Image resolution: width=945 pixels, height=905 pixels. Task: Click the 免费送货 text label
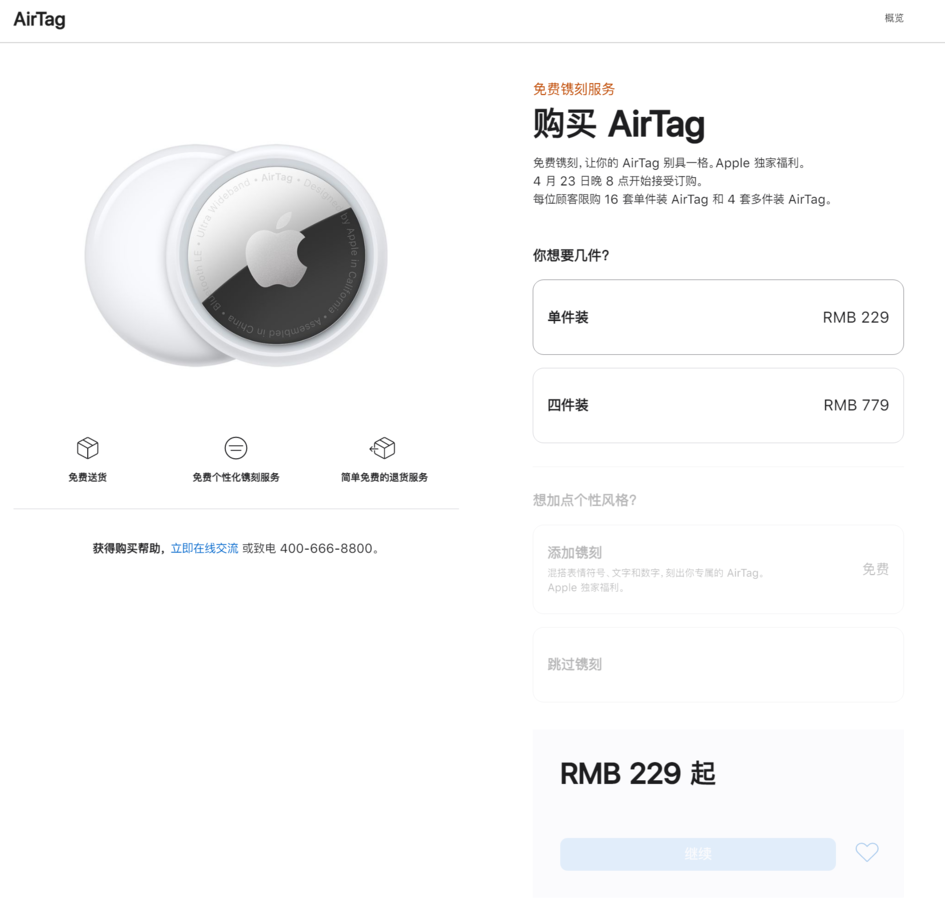click(x=87, y=477)
